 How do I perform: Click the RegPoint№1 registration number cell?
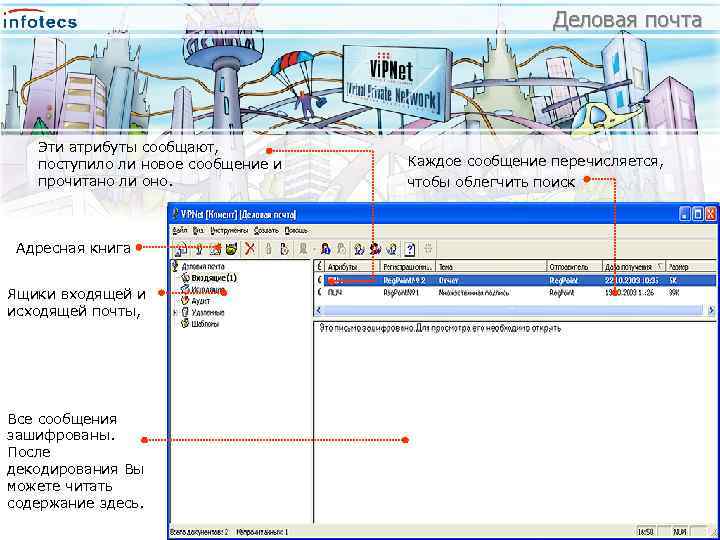(x=402, y=292)
